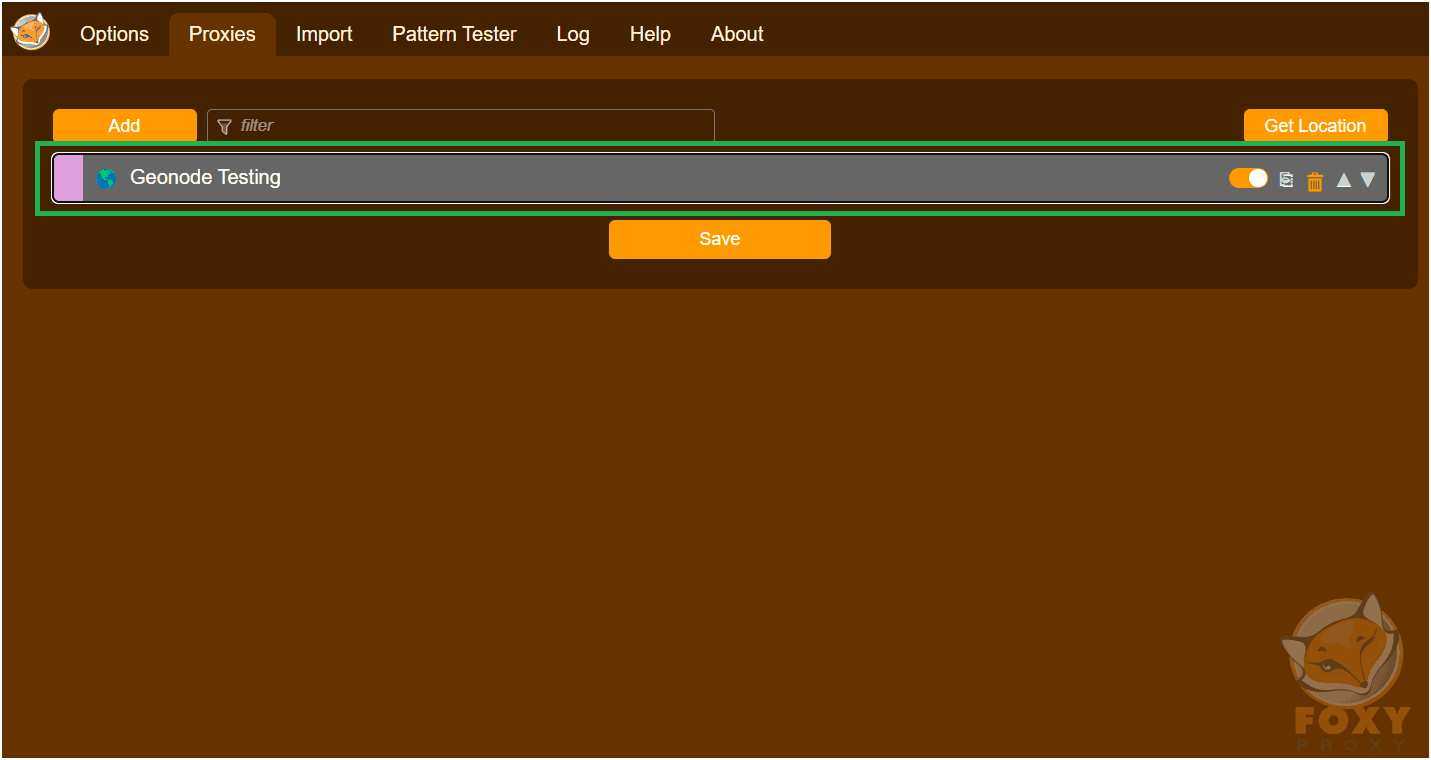Image resolution: width=1431 pixels, height=760 pixels.
Task: Disable the Geonode Testing proxy toggle
Action: 1248,178
